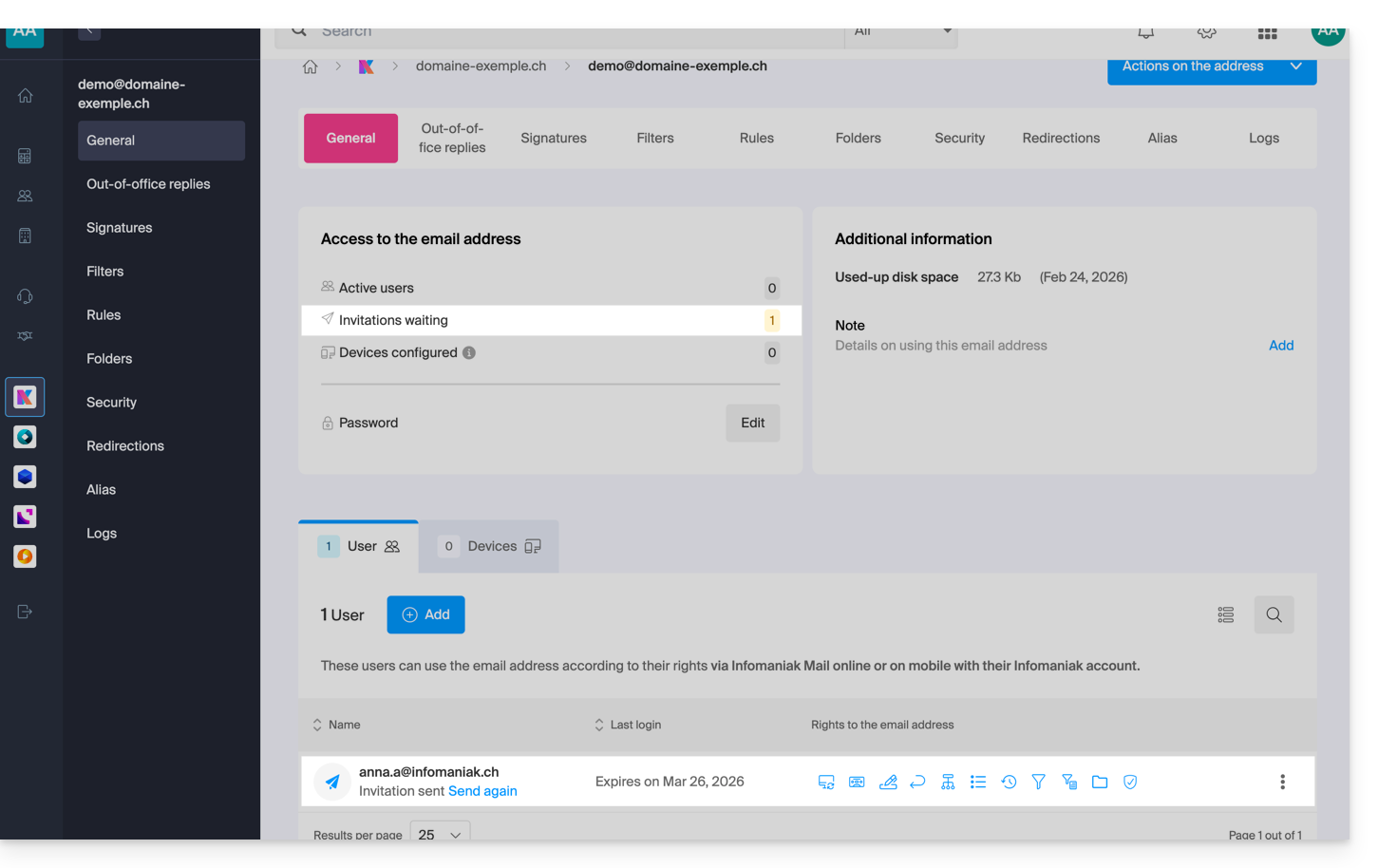Open the list view settings icon
The image size is (1378, 868).
(1226, 614)
